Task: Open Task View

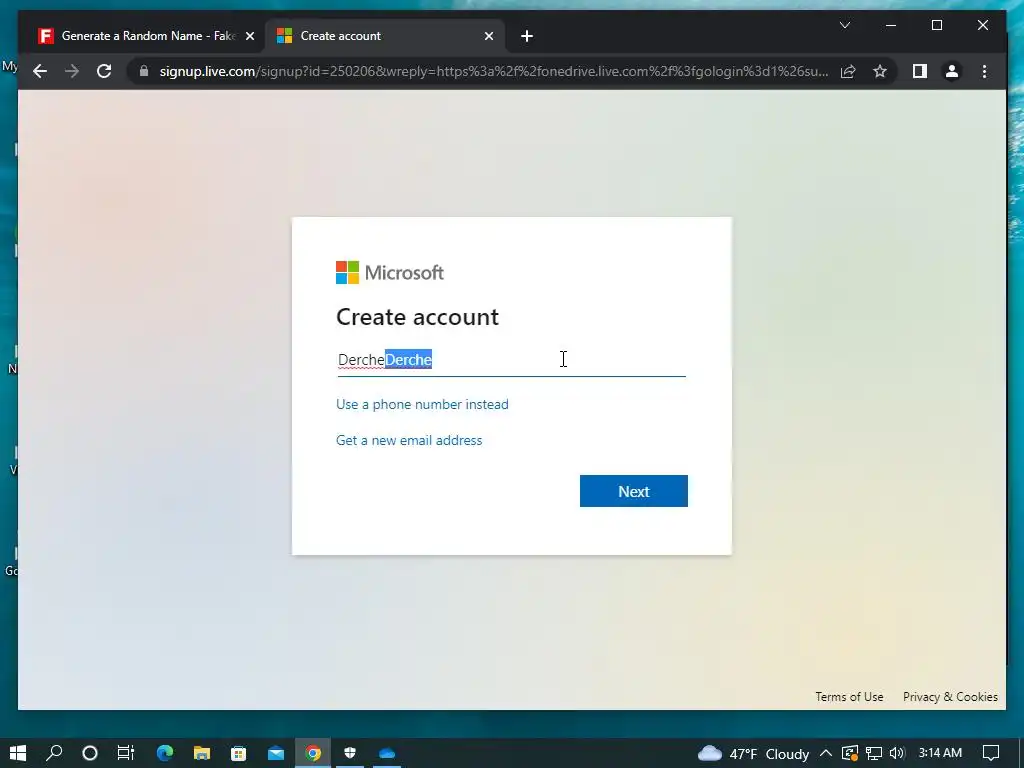Action: coord(125,753)
